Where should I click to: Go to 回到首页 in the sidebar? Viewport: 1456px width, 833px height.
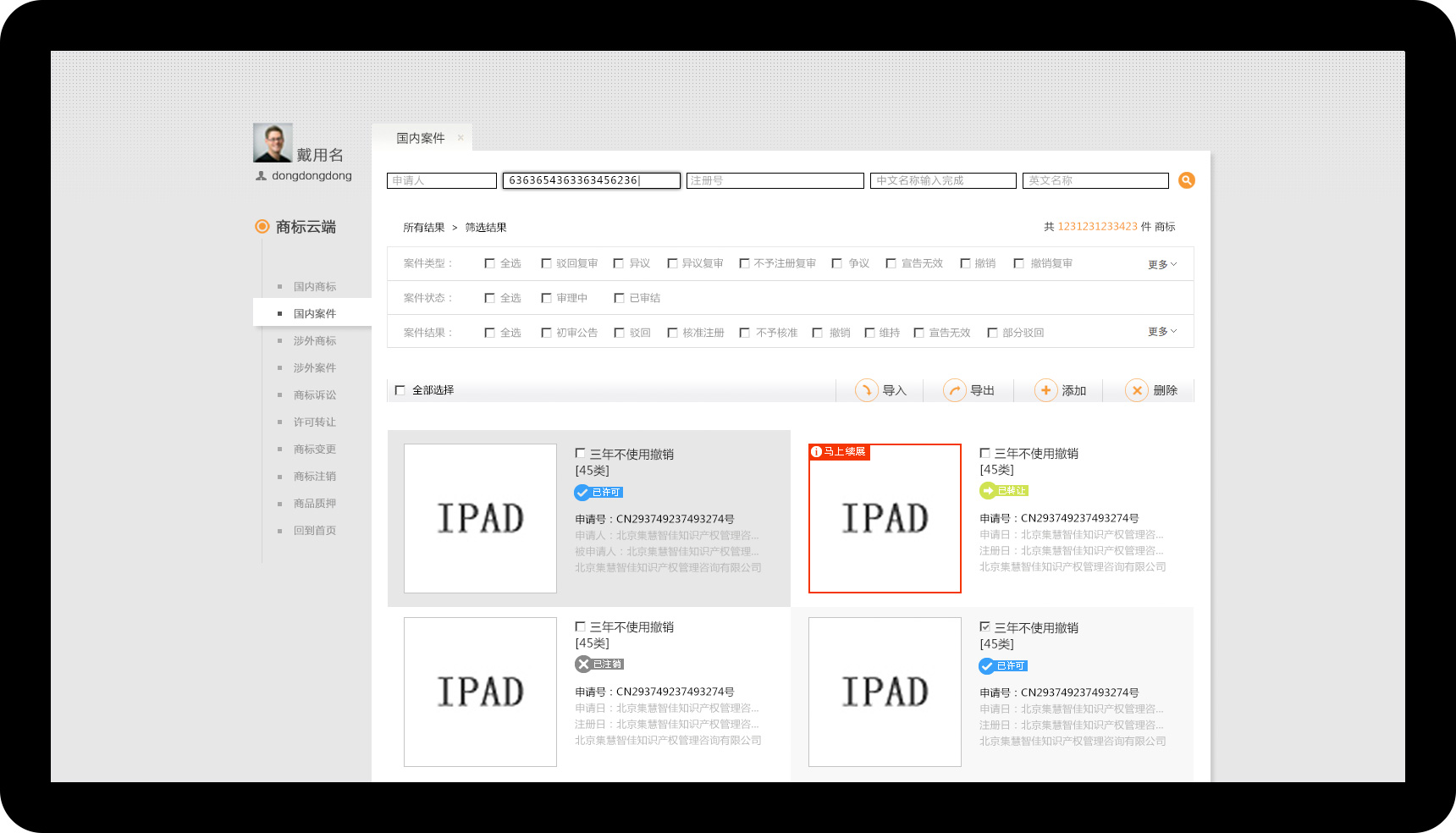coord(315,531)
